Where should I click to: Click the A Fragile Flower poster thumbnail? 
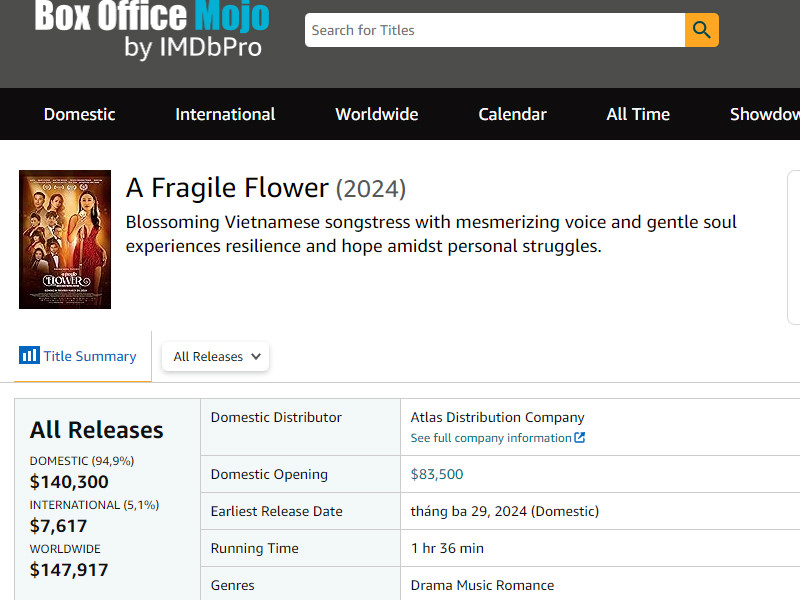(65, 239)
